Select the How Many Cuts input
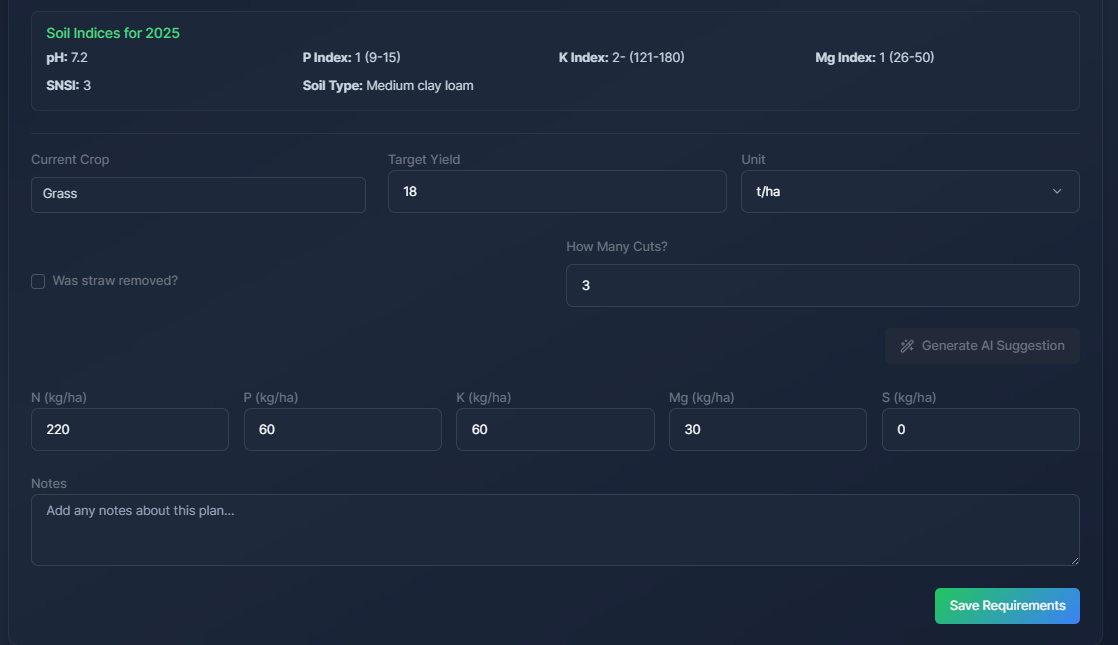The image size is (1118, 645). tap(822, 286)
